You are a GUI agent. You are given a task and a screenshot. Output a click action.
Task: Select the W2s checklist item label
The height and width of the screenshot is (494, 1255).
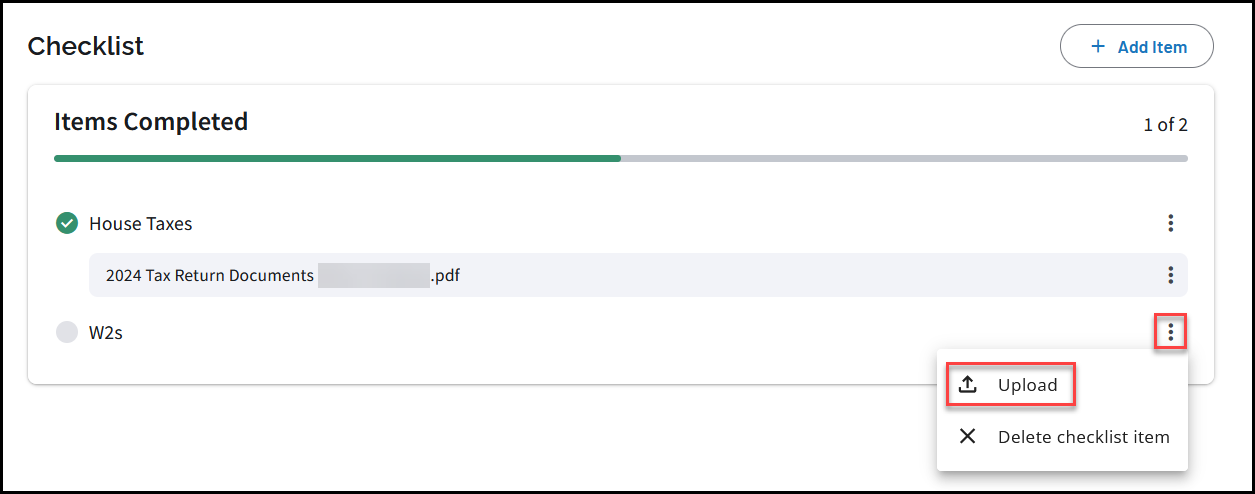(x=106, y=333)
